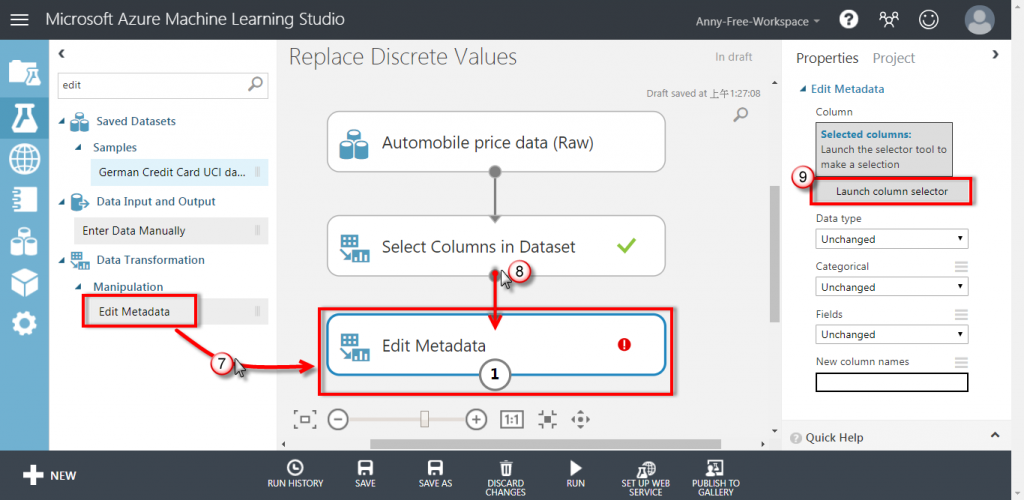Select the Enter Data Manually module
This screenshot has height=500, width=1024.
pyautogui.click(x=171, y=230)
